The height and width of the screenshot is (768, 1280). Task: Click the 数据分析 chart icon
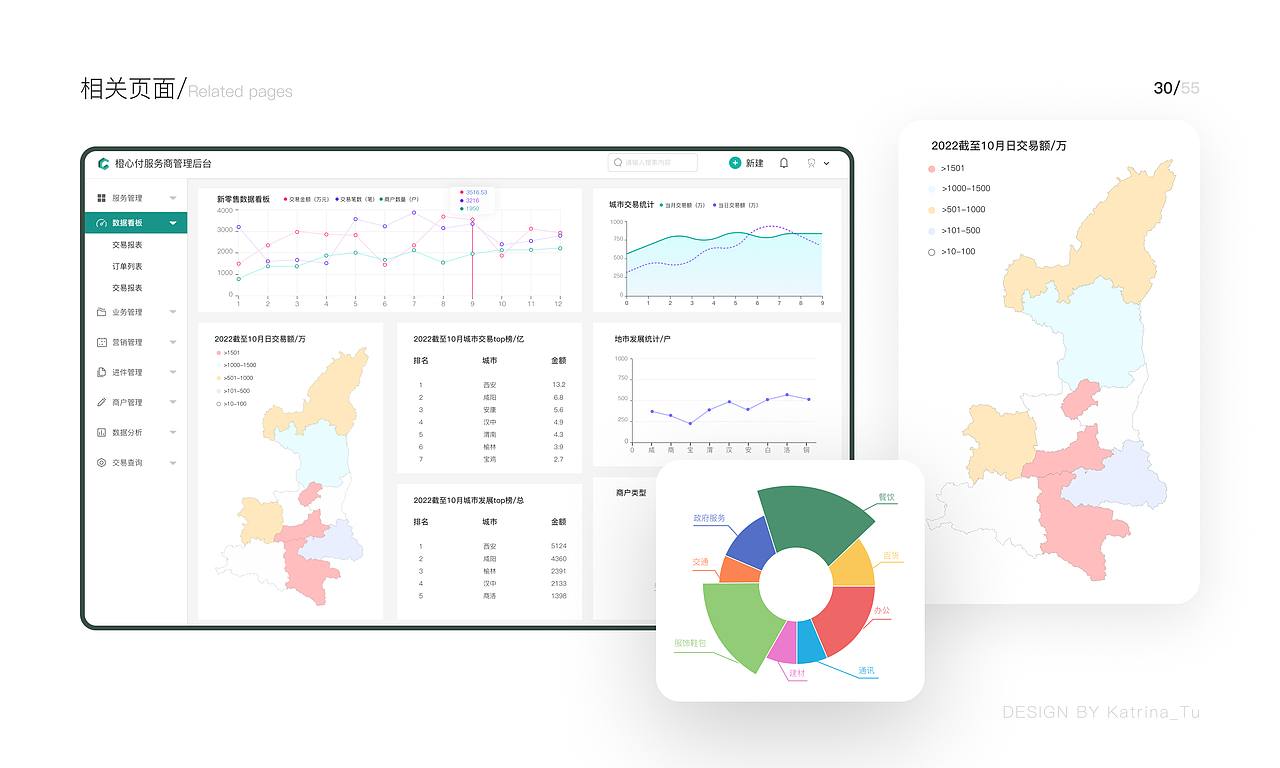102,432
